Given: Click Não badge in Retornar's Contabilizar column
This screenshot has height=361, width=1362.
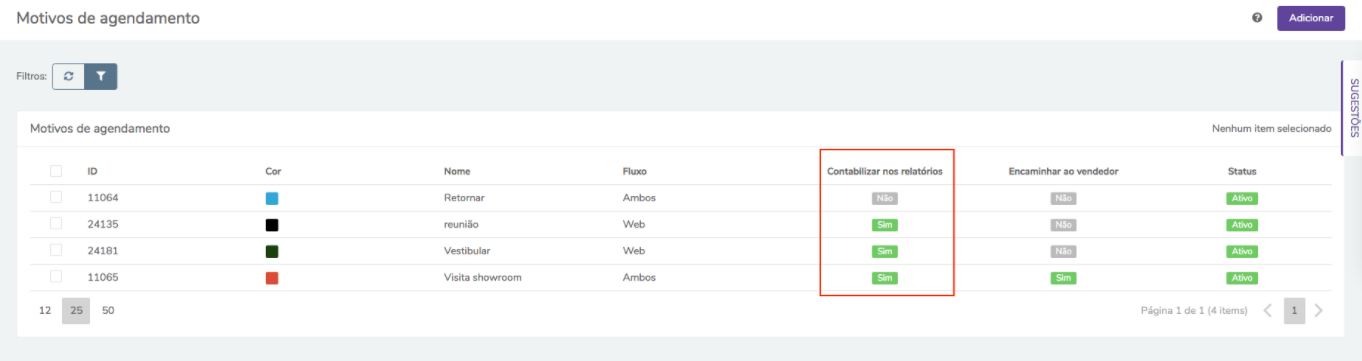Looking at the screenshot, I should 884,198.
